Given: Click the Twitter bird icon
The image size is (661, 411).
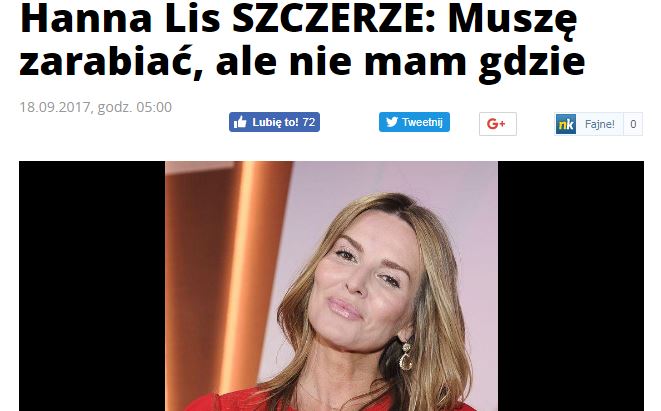Looking at the screenshot, I should 392,122.
